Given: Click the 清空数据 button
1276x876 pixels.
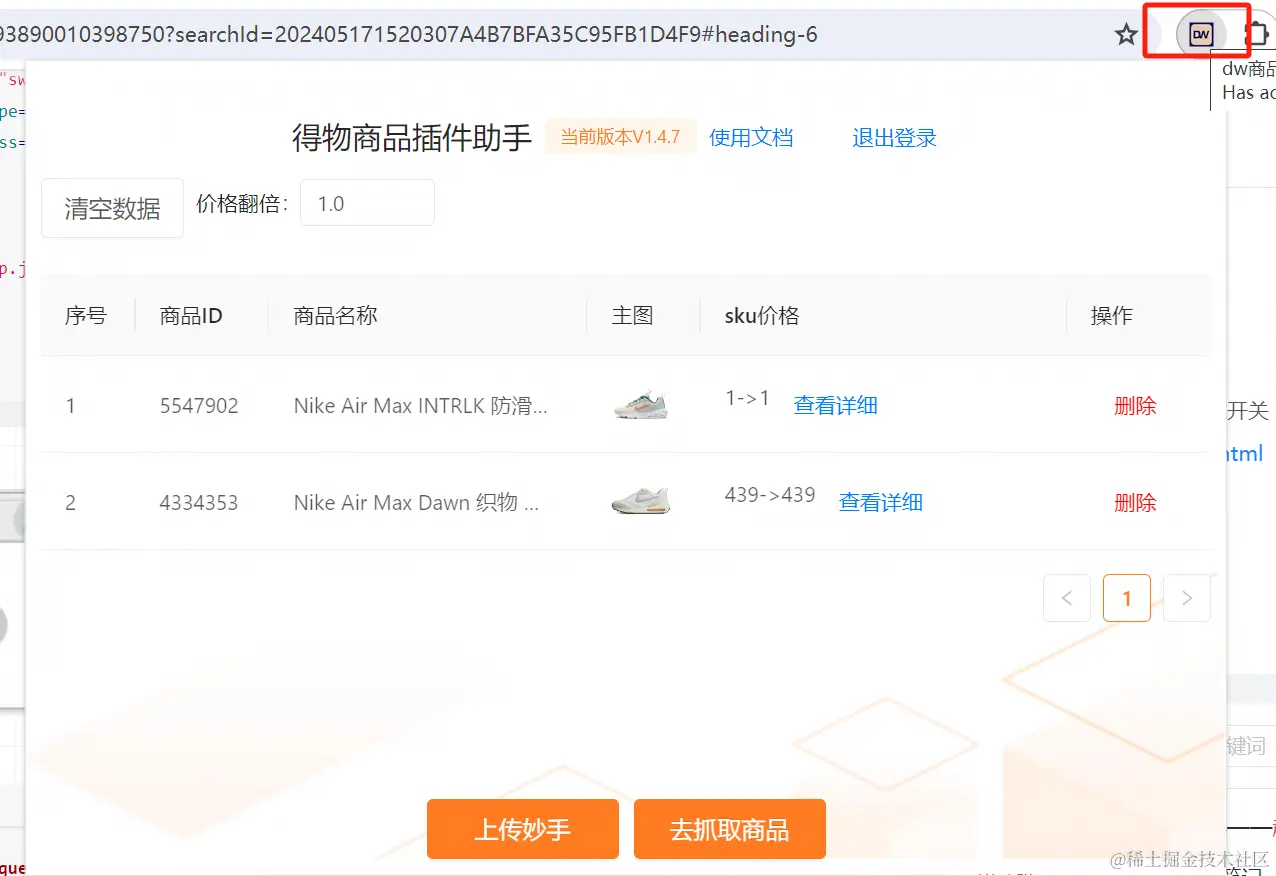Looking at the screenshot, I should [x=112, y=208].
